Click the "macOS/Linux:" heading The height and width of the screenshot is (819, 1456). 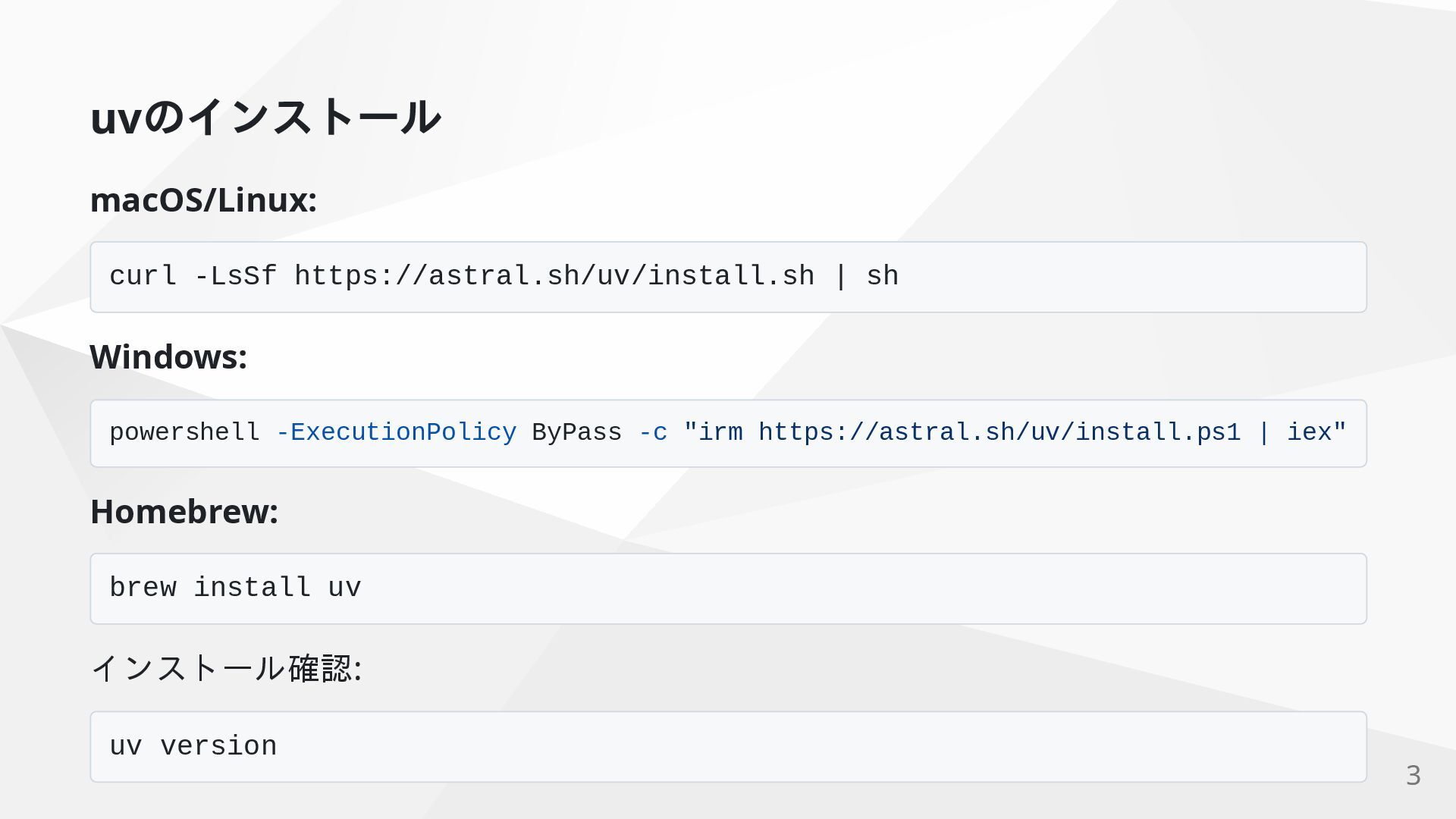click(203, 200)
